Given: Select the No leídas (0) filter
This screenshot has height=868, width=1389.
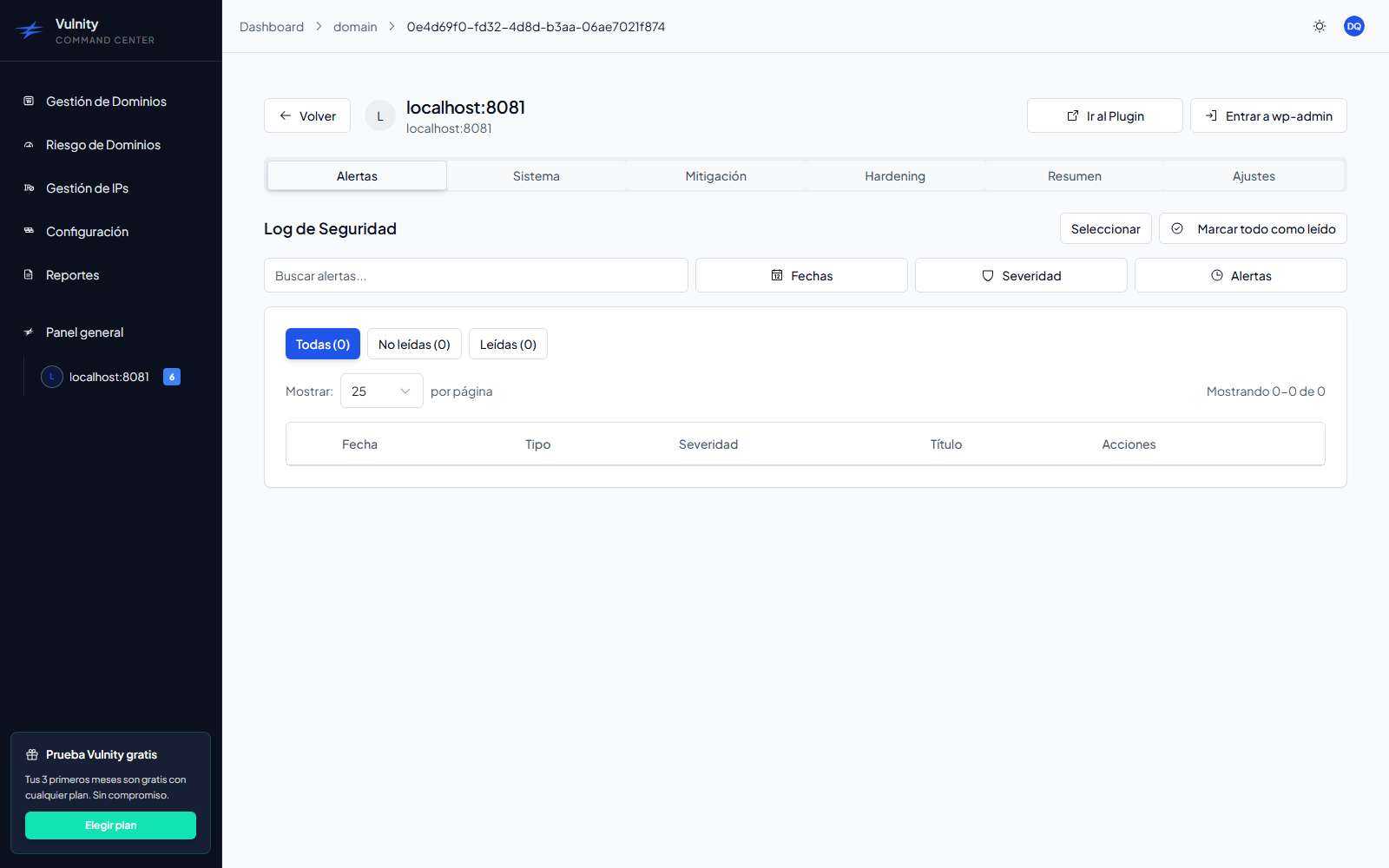Looking at the screenshot, I should click(x=414, y=344).
